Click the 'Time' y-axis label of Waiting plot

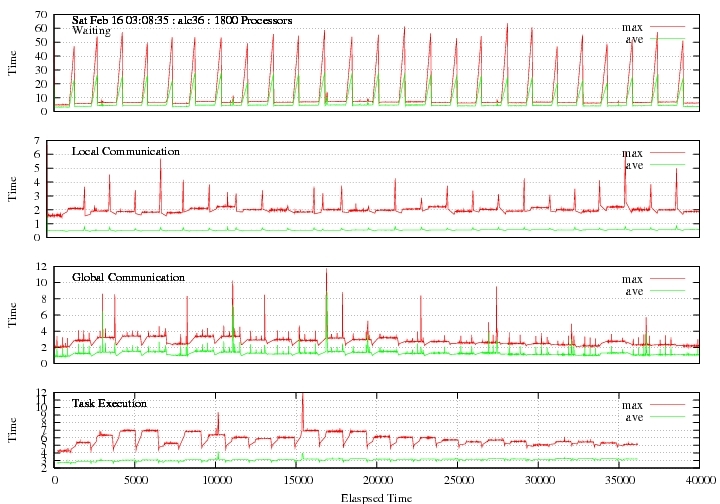click(13, 62)
